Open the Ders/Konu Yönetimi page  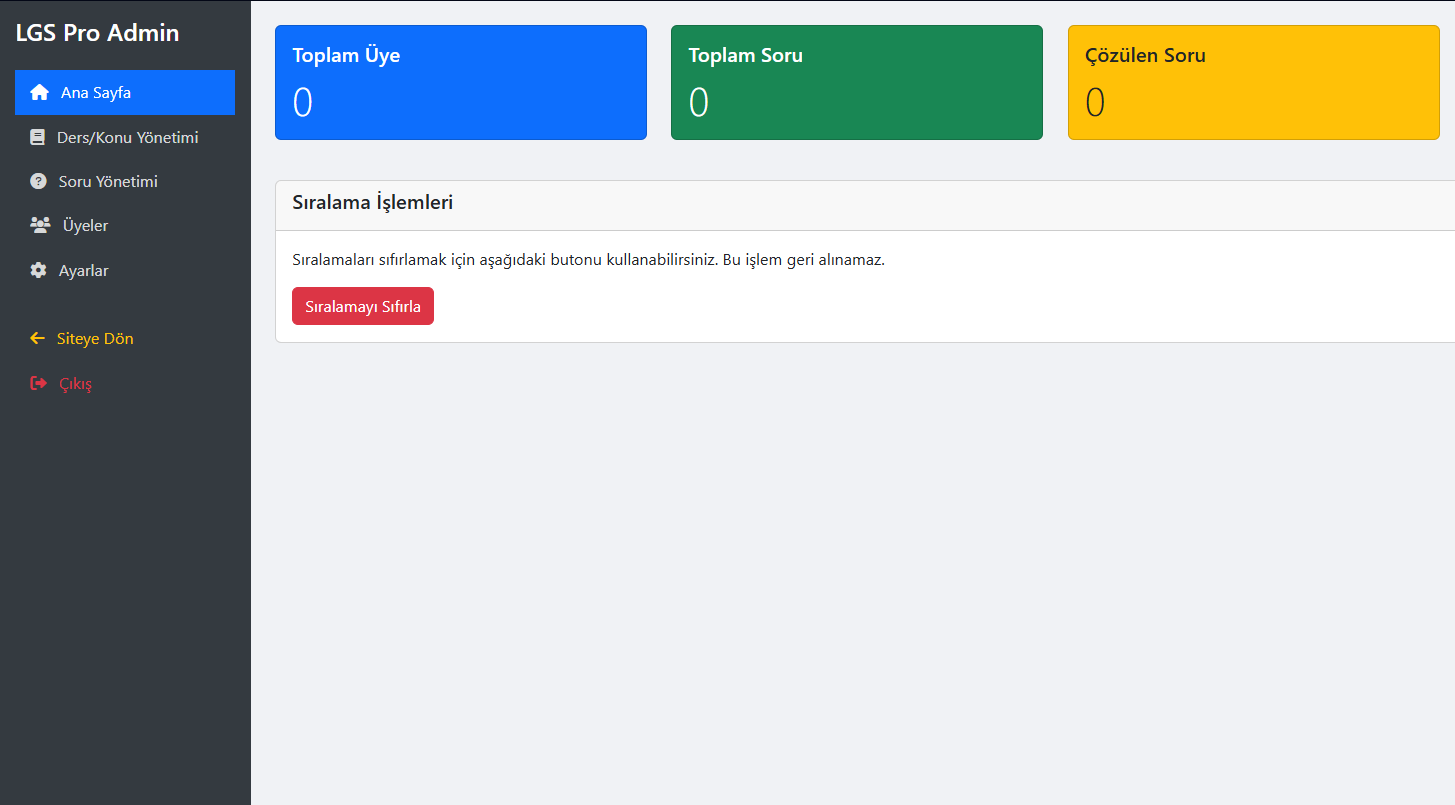click(x=127, y=138)
